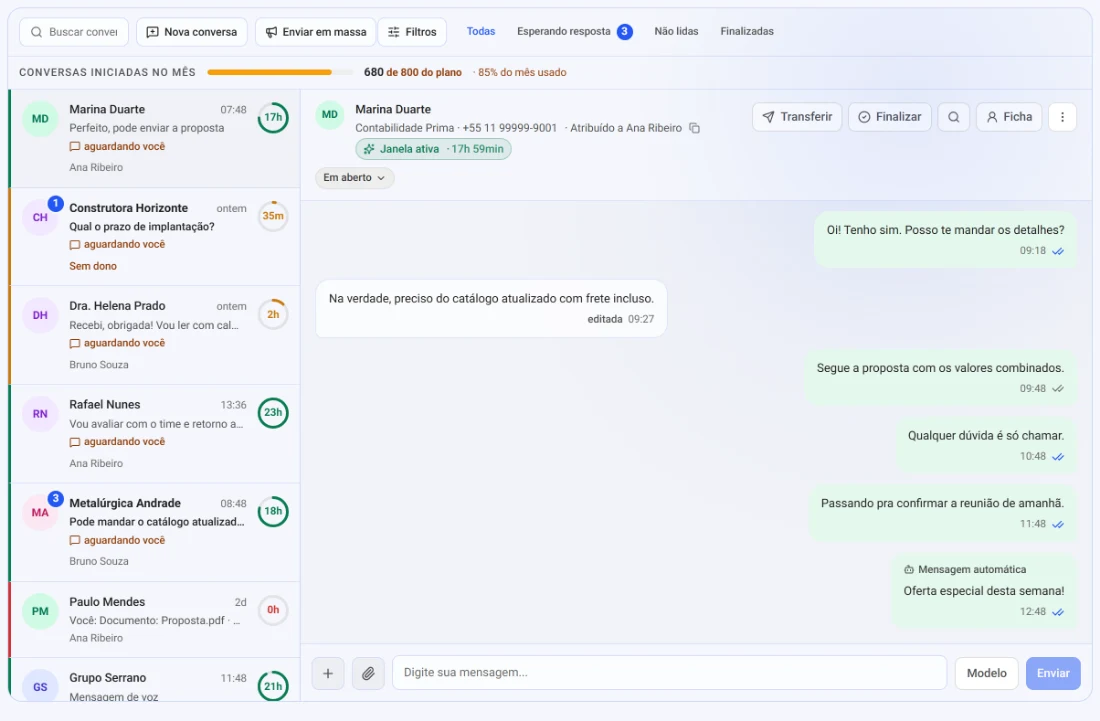The width and height of the screenshot is (1100, 721).
Task: Click the Esperando resposta count badge 3
Action: tap(624, 32)
